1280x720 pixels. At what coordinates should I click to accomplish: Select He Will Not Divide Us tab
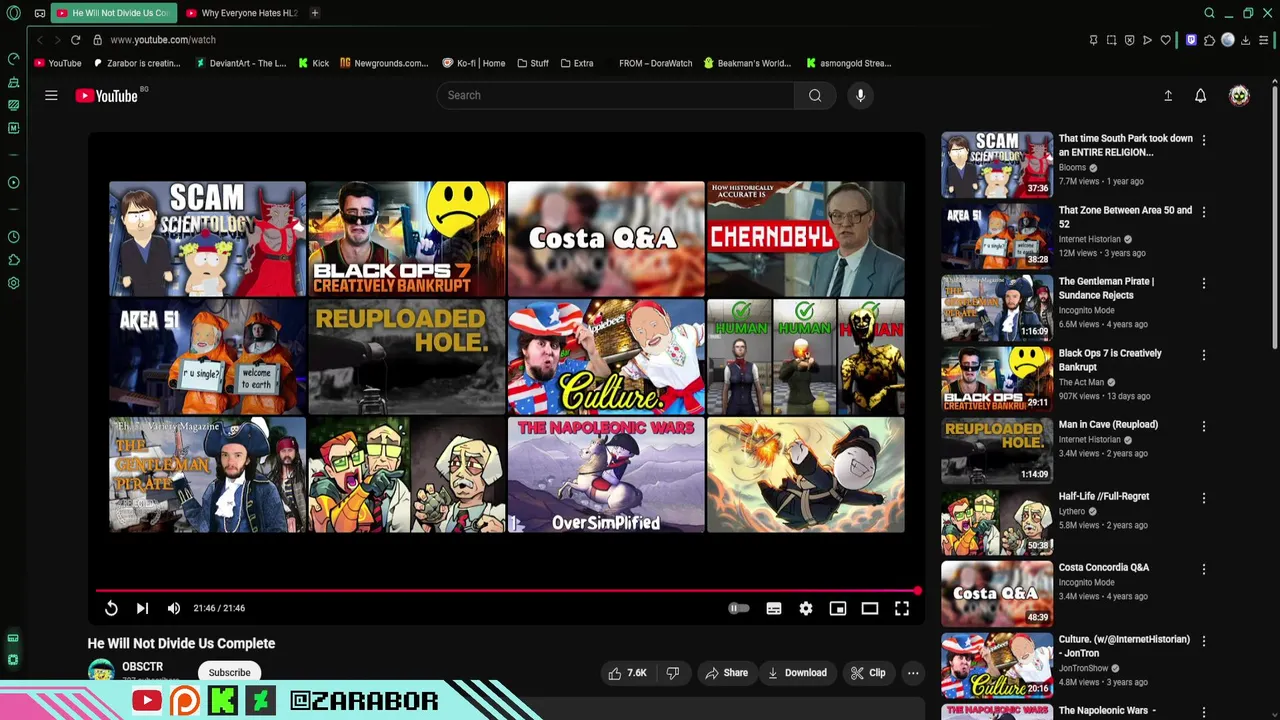click(113, 13)
